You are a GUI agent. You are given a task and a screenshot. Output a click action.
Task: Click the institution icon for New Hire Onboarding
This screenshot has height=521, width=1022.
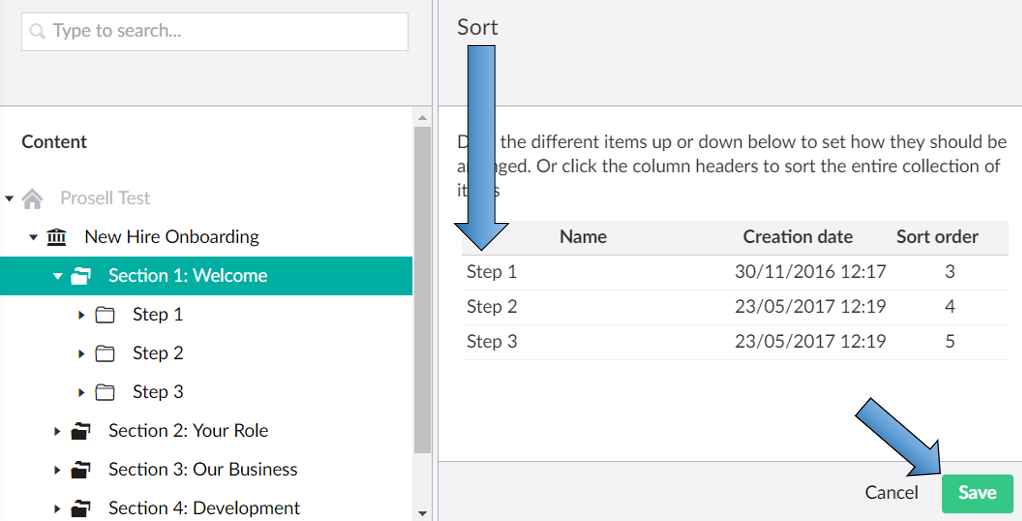click(x=57, y=237)
